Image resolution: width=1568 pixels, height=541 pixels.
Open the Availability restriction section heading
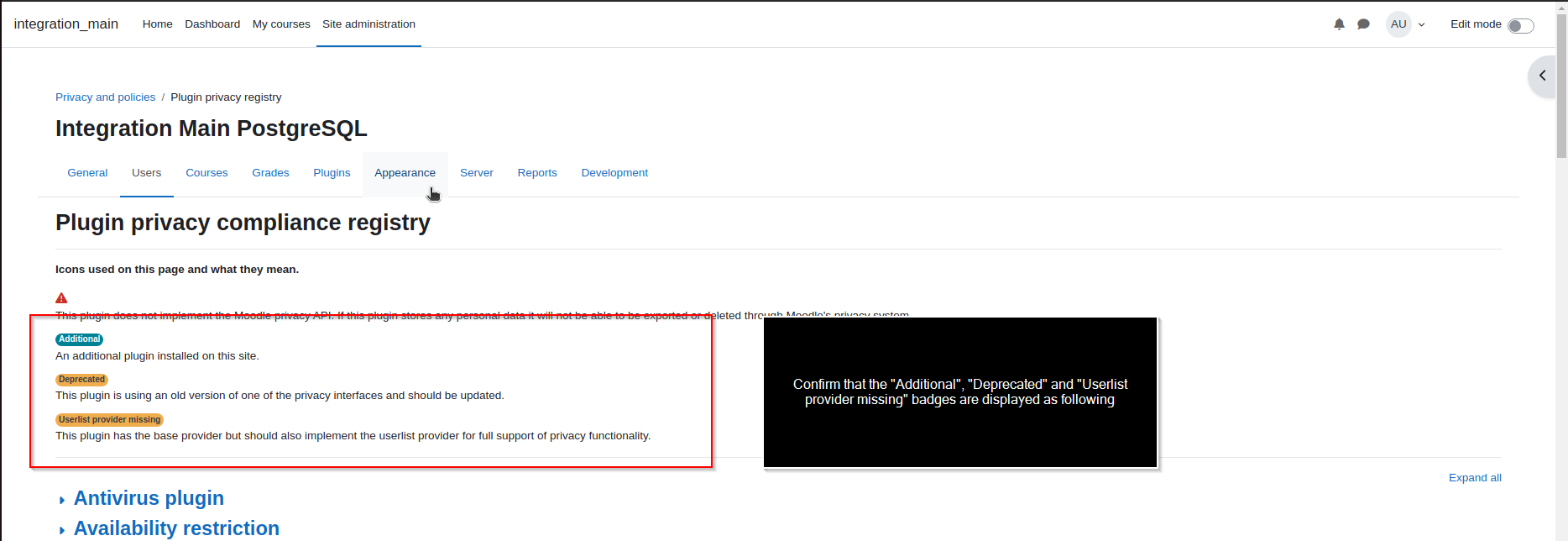pyautogui.click(x=176, y=528)
